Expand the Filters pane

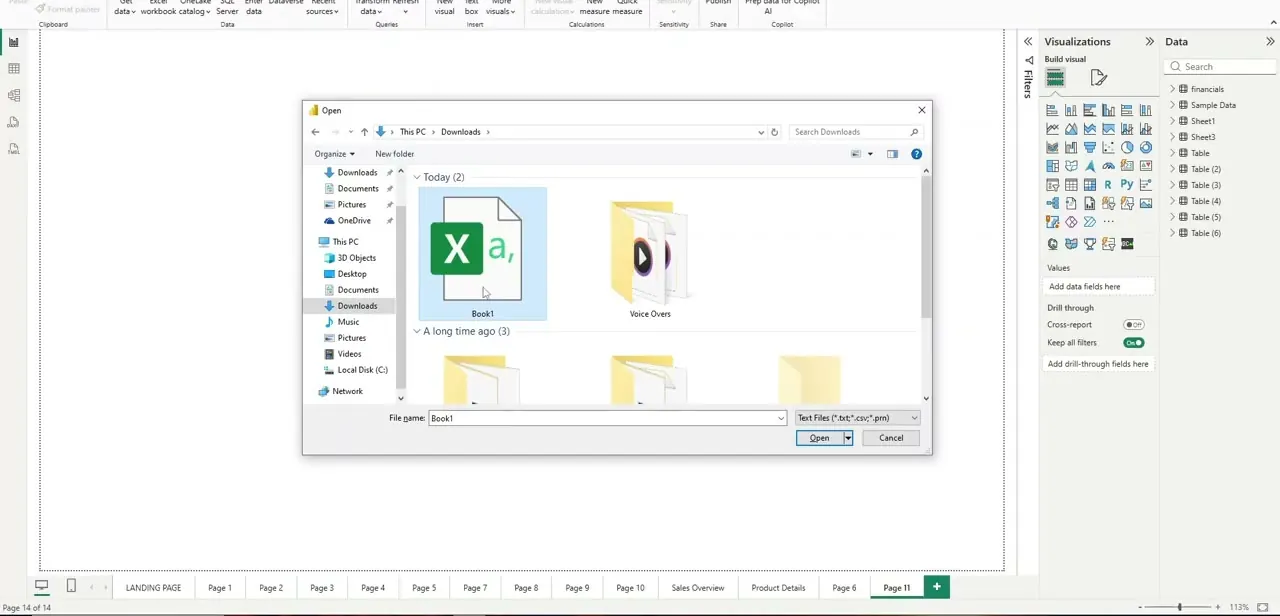tap(1028, 42)
